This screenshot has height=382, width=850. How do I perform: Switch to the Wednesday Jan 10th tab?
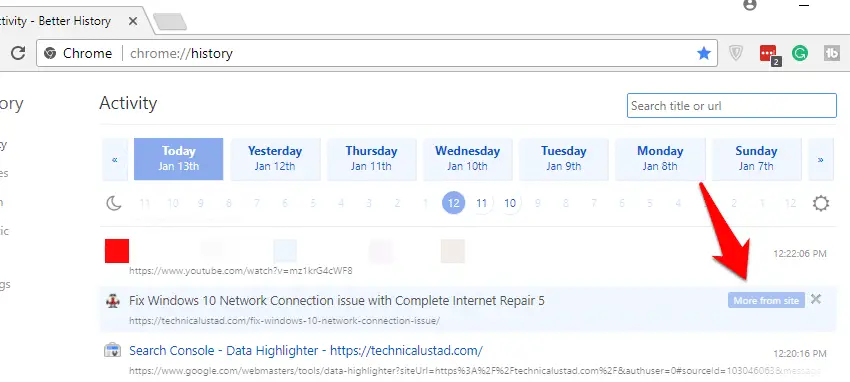coord(467,159)
